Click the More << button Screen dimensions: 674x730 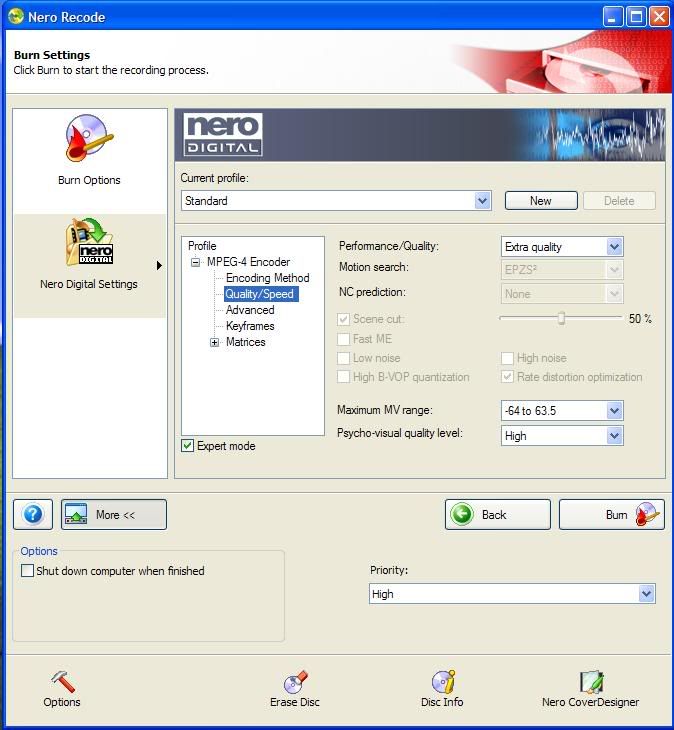114,514
